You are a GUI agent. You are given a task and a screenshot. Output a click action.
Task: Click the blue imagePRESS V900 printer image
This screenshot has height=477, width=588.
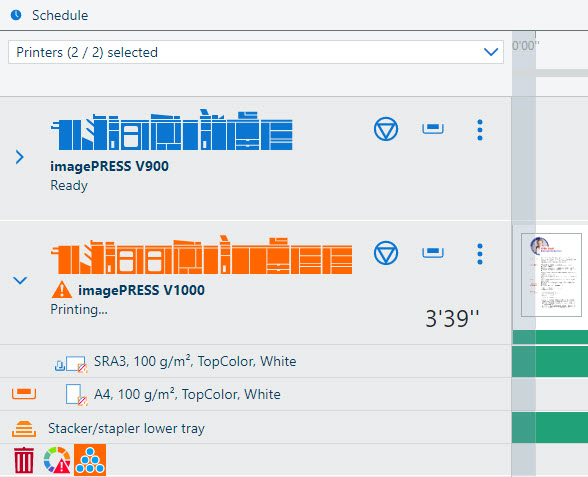pos(171,129)
